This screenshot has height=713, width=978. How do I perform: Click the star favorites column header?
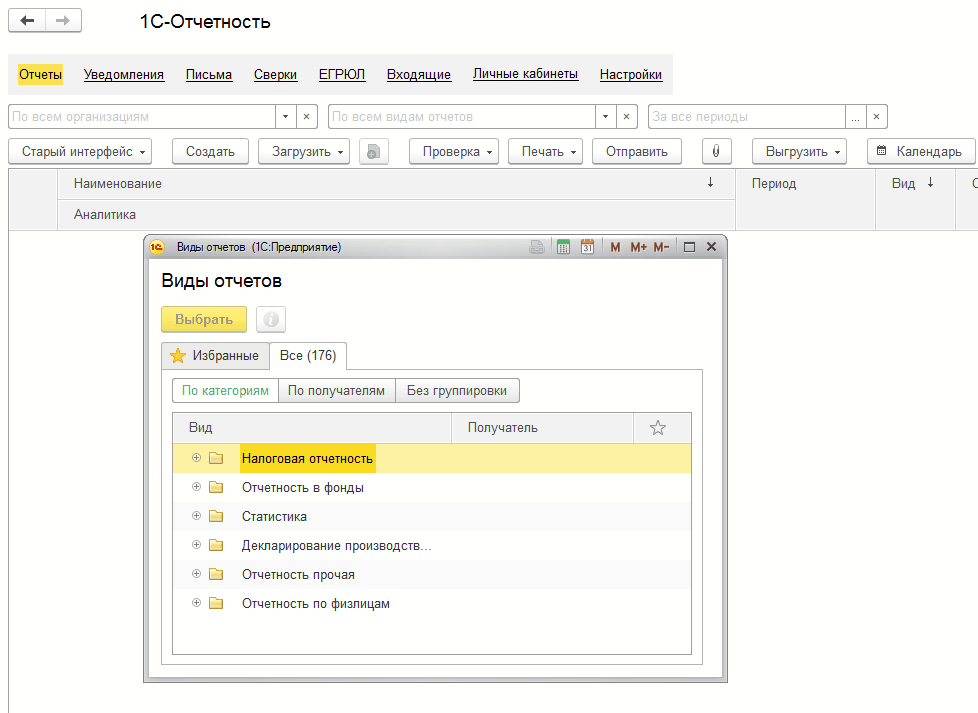pos(657,428)
